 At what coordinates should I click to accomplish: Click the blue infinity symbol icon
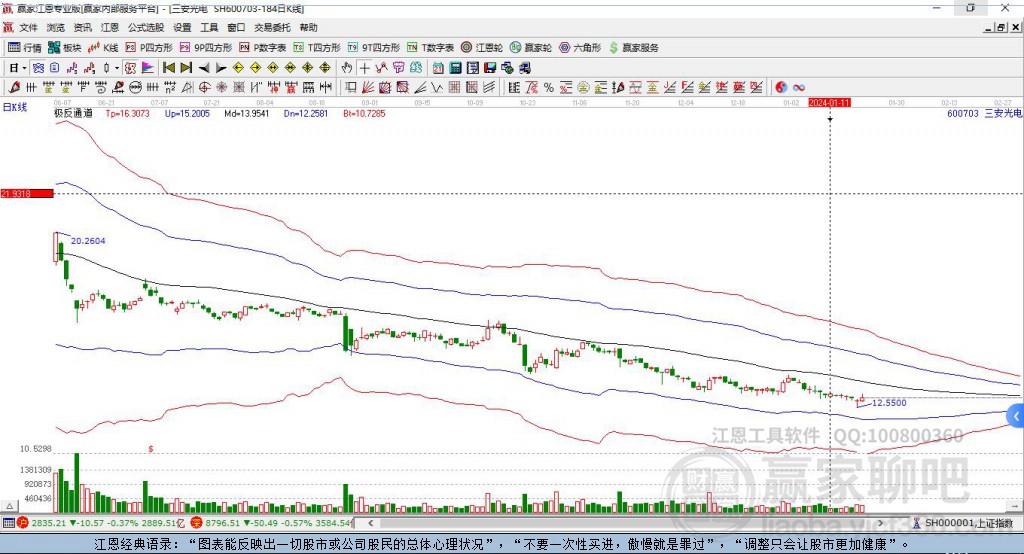(x=798, y=88)
